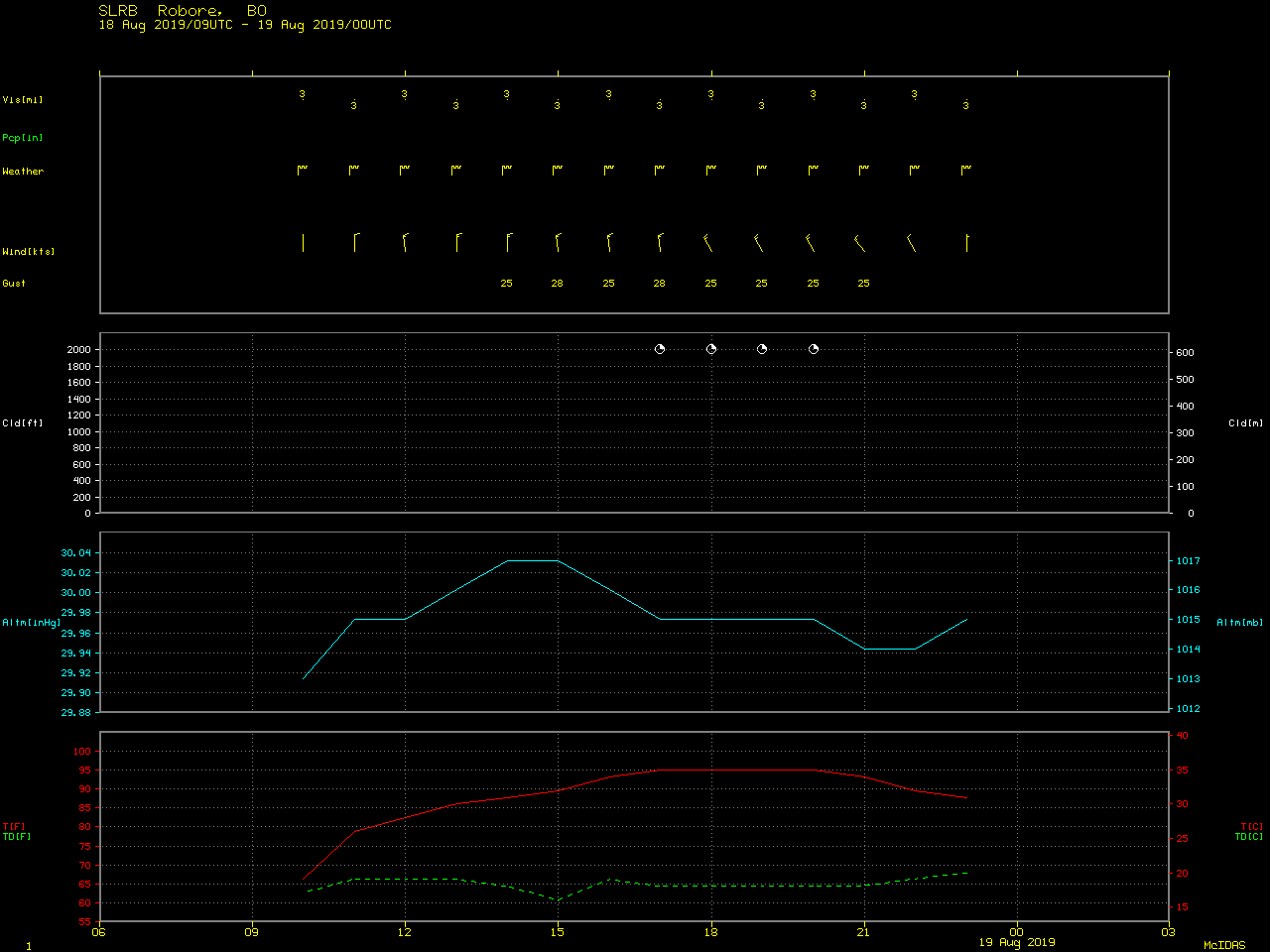Select the wind barb at 12 UTC
This screenshot has width=1270, height=952.
point(405,243)
